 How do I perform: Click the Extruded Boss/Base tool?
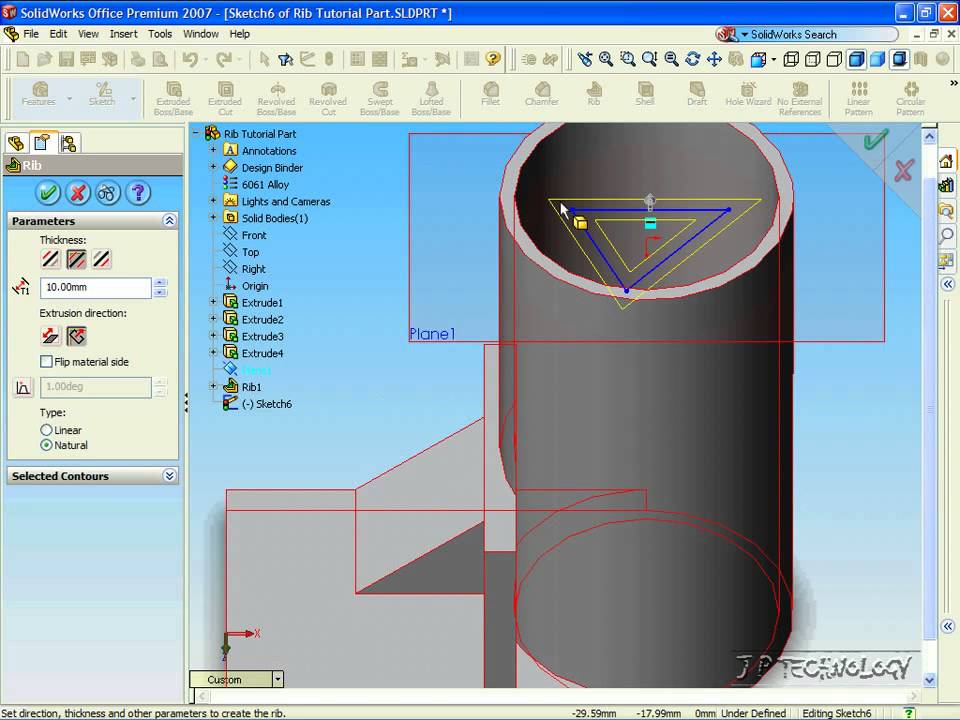click(173, 99)
